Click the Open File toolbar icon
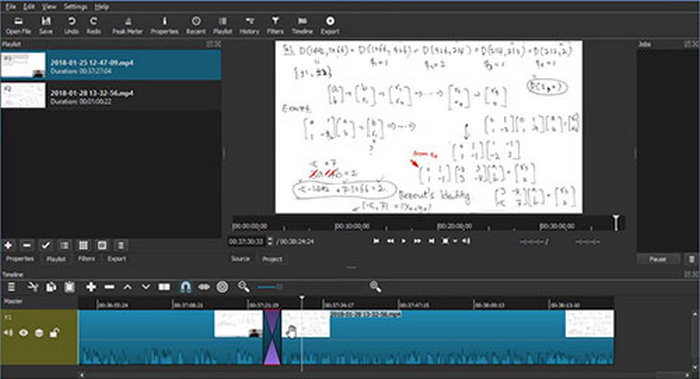 [x=18, y=25]
